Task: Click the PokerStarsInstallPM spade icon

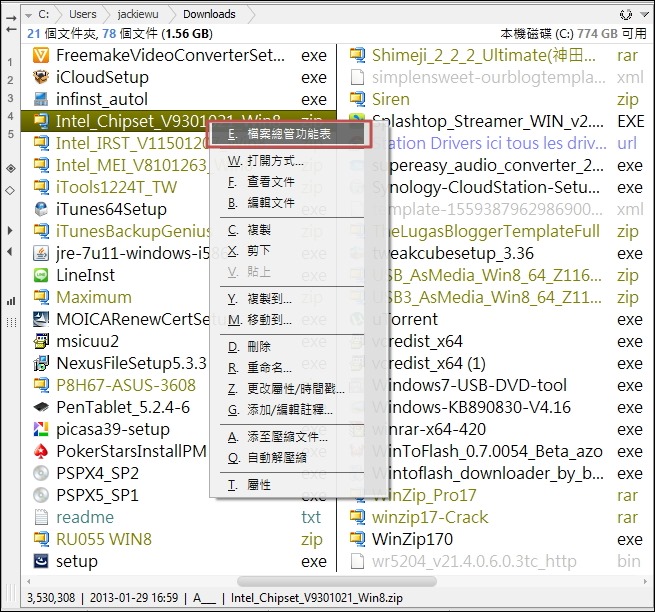Action: pos(41,451)
